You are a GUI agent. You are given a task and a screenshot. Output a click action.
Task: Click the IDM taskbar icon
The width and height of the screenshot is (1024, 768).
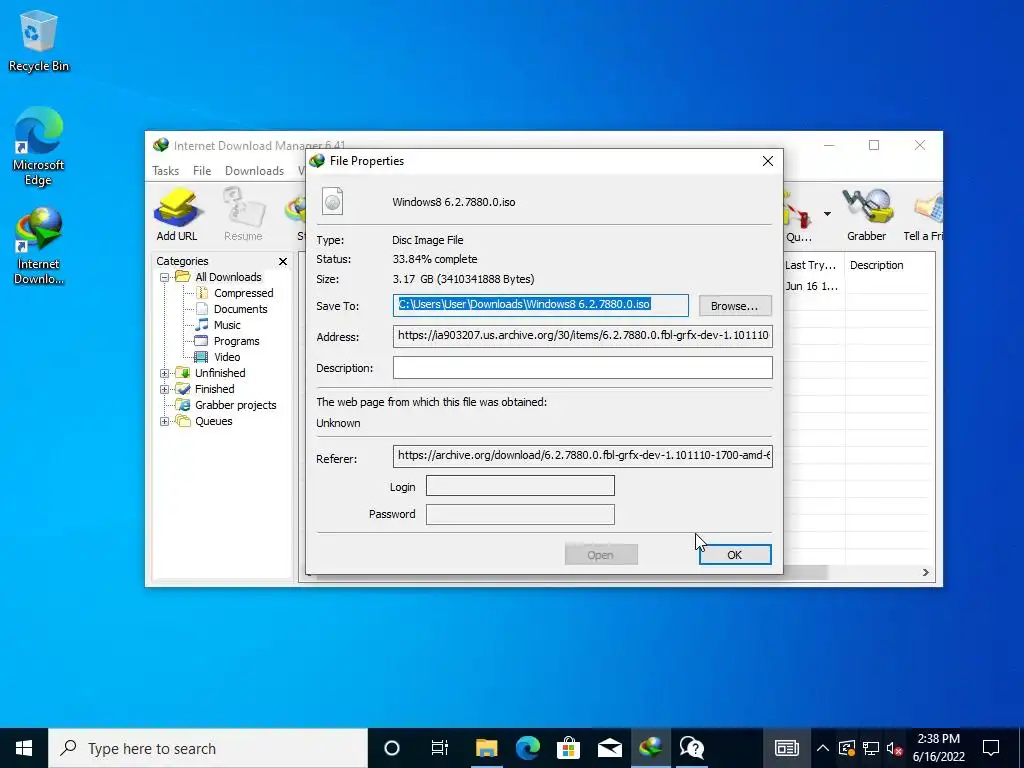click(x=651, y=748)
